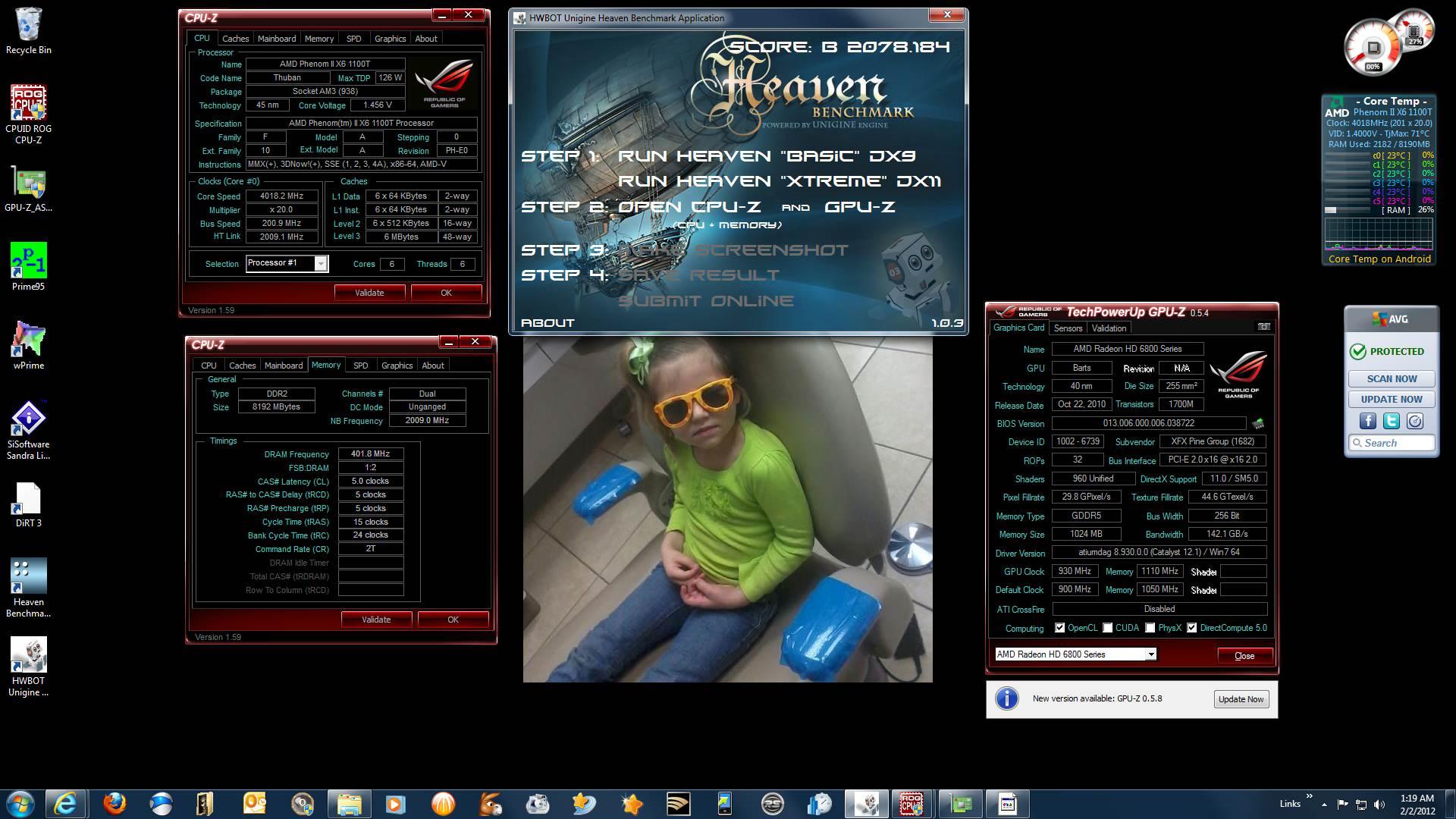The height and width of the screenshot is (819, 1456).
Task: Open the GPU-Z graphics card selector dropdown
Action: tap(1150, 654)
